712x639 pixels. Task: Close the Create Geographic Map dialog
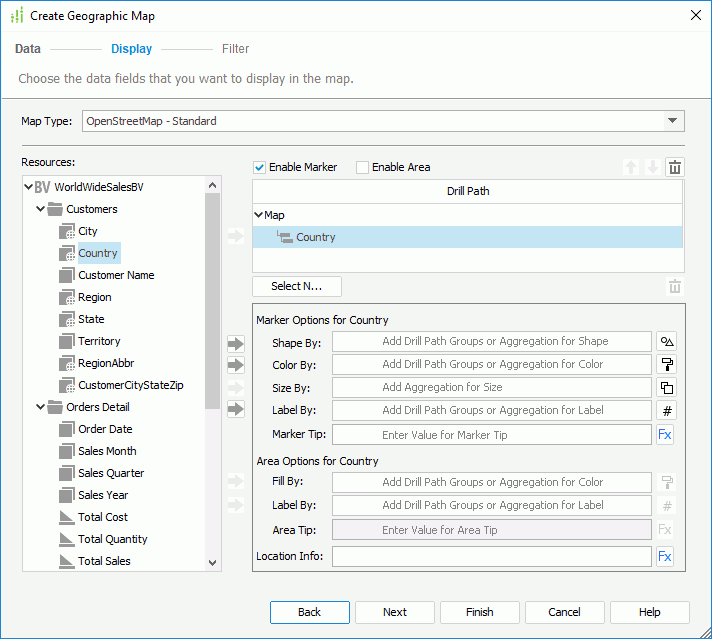point(696,15)
